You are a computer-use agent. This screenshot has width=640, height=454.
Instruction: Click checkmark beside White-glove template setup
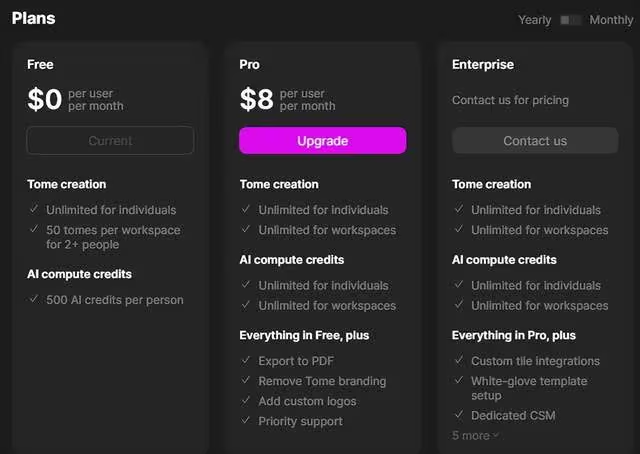(459, 381)
